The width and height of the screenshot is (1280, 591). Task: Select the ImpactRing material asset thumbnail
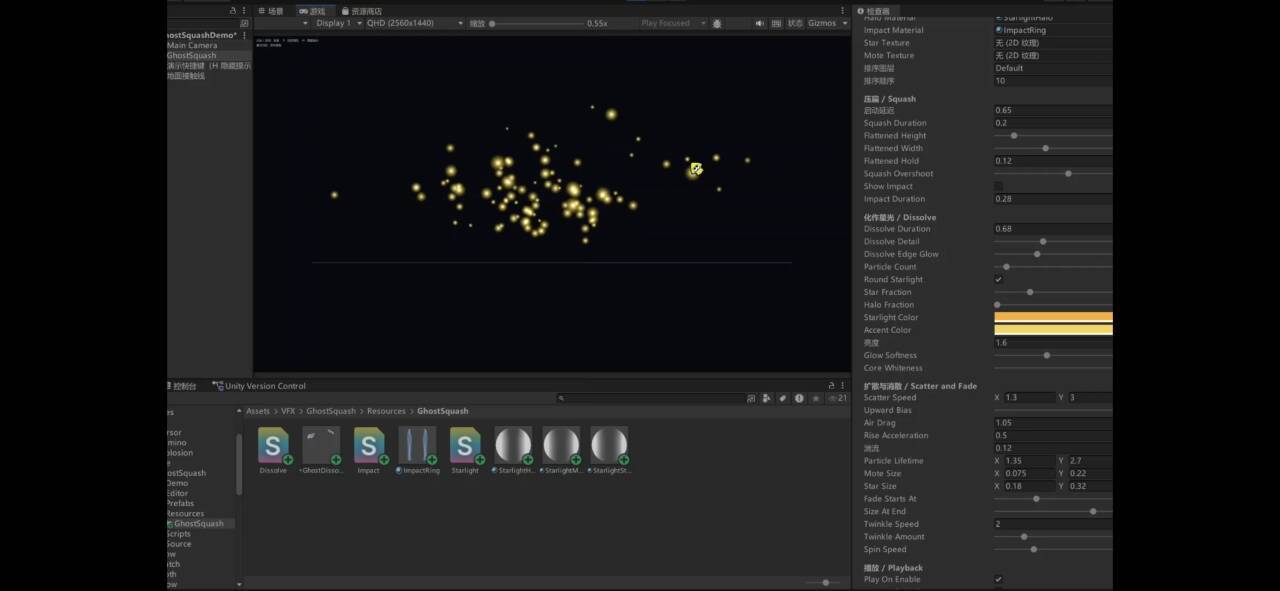point(417,445)
